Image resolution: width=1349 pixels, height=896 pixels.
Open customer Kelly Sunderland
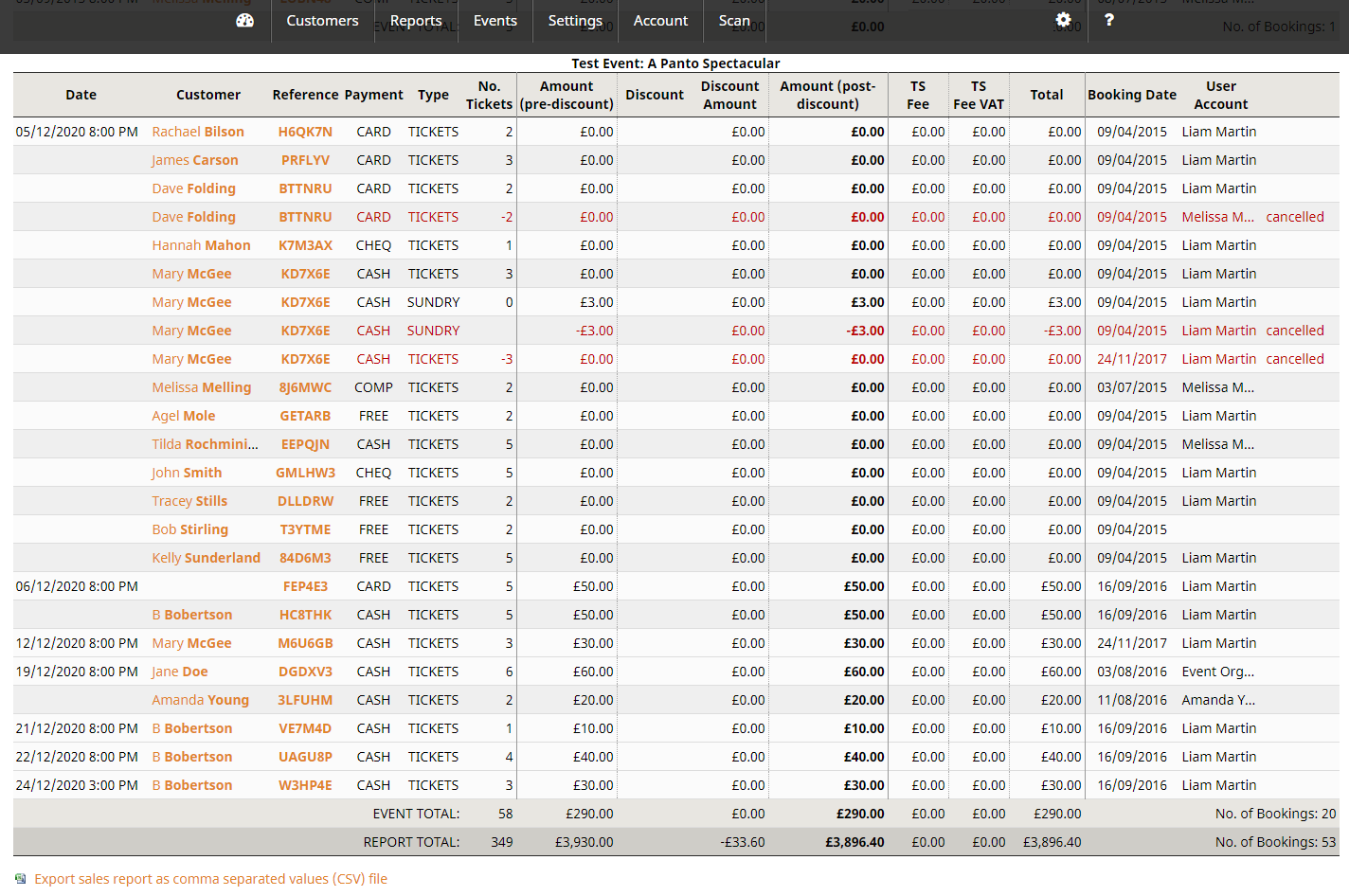pyautogui.click(x=207, y=558)
